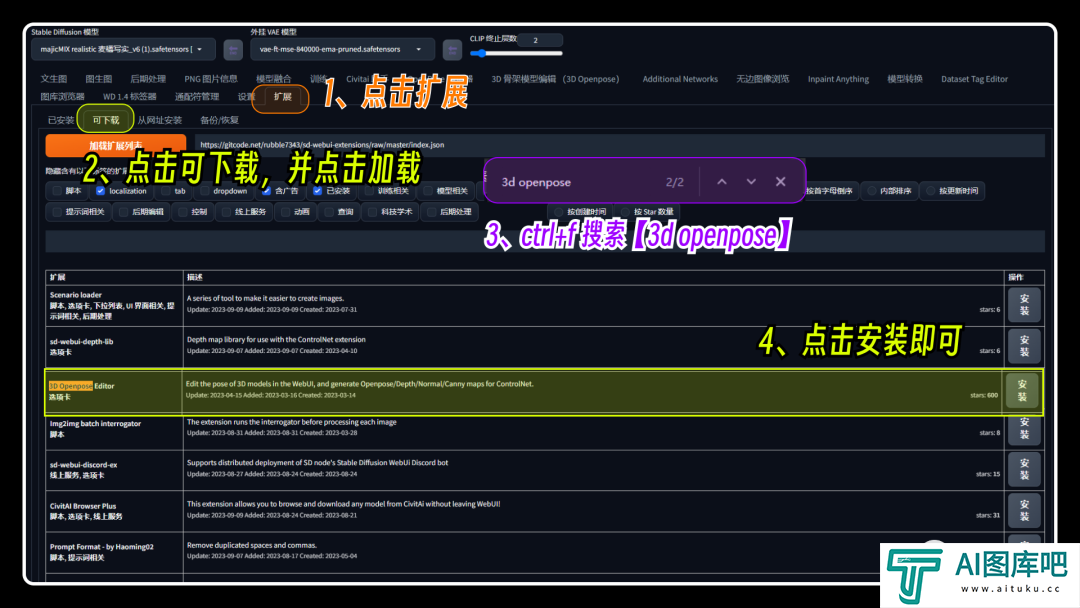The width and height of the screenshot is (1080, 608).
Task: Toggle the 模型相关 filter checkbox
Action: click(x=428, y=191)
